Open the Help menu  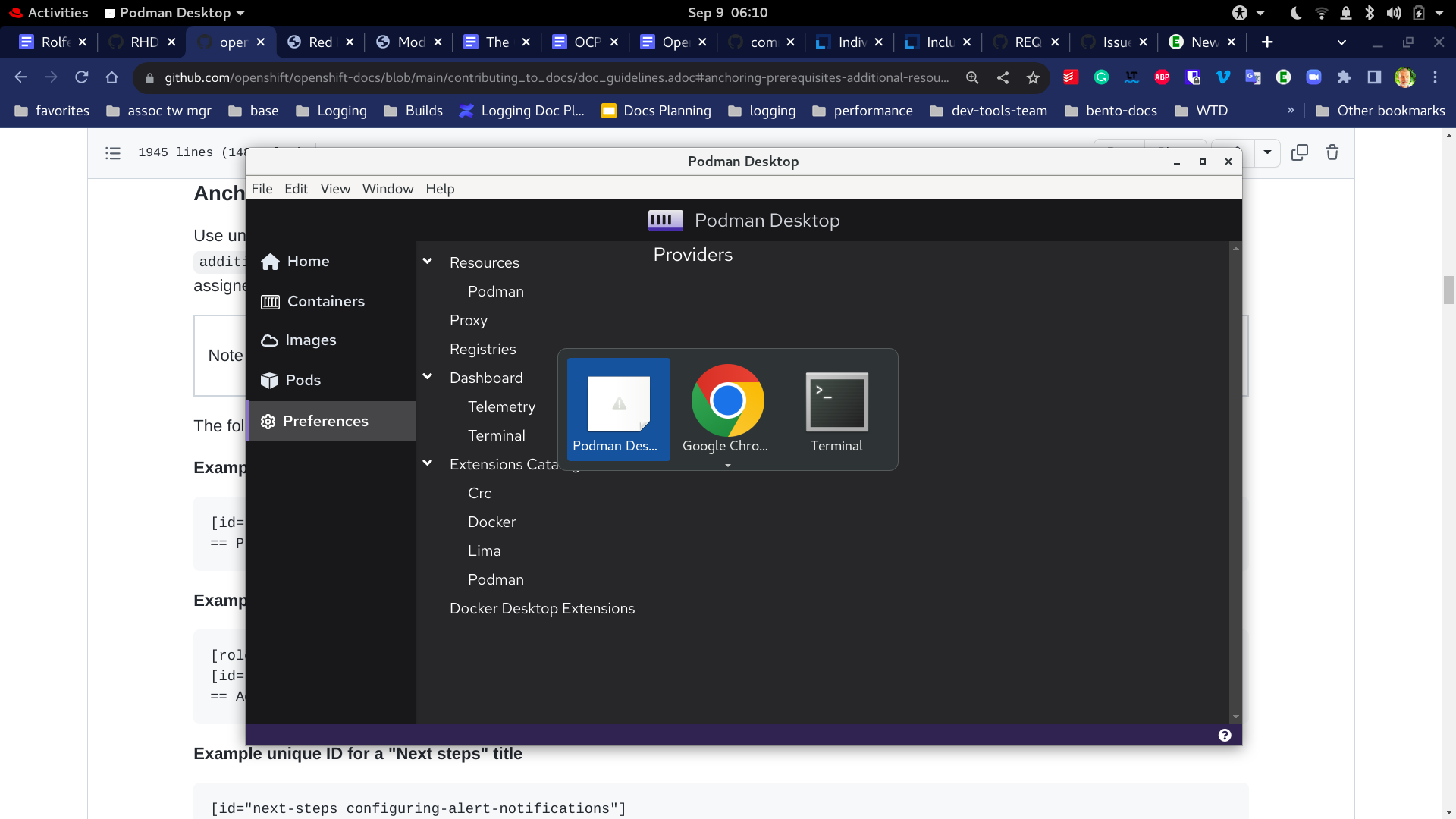point(440,189)
